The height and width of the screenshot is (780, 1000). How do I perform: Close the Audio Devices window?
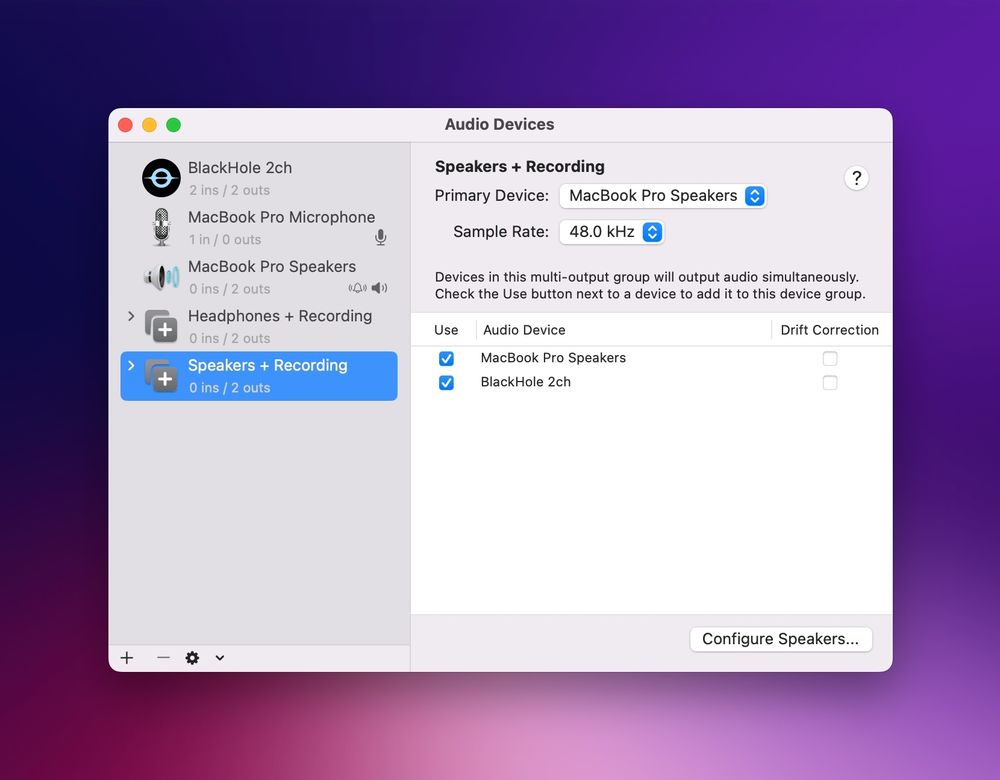click(x=125, y=125)
